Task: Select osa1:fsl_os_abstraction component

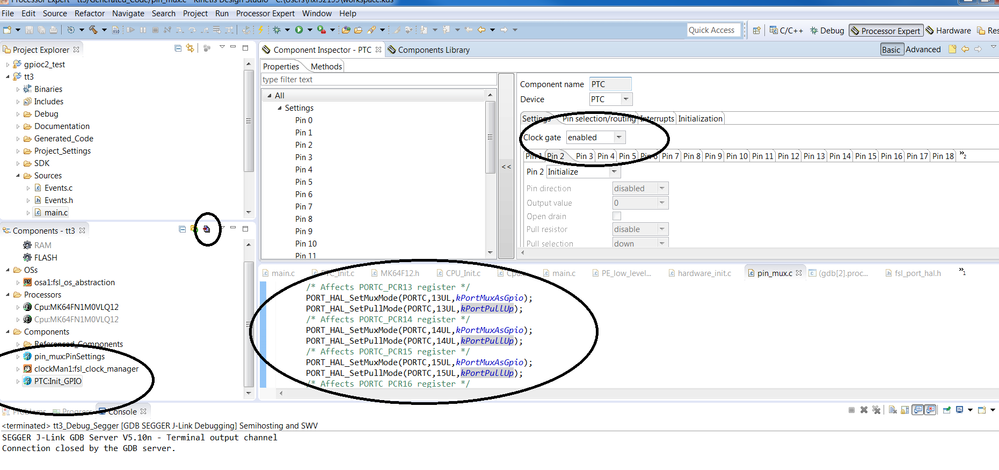Action: pyautogui.click(x=75, y=282)
